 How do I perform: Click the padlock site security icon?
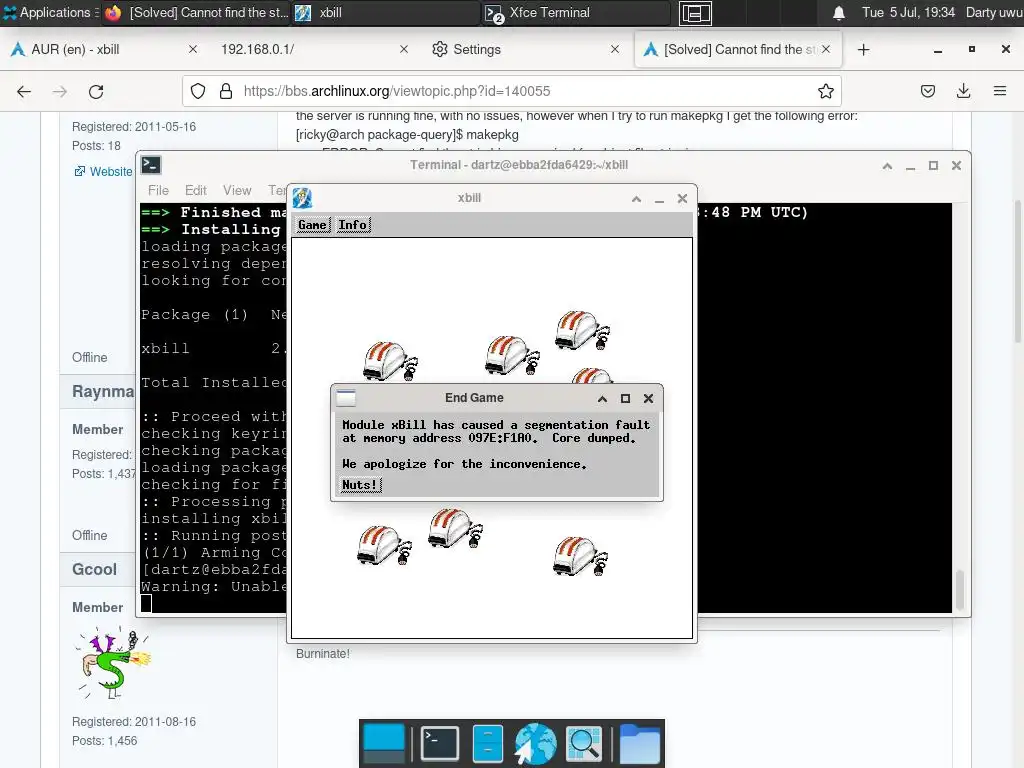(x=226, y=91)
